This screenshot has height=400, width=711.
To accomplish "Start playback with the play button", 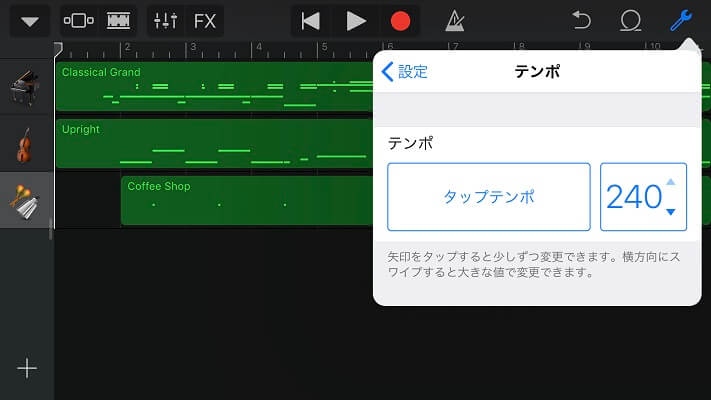I will (x=356, y=21).
